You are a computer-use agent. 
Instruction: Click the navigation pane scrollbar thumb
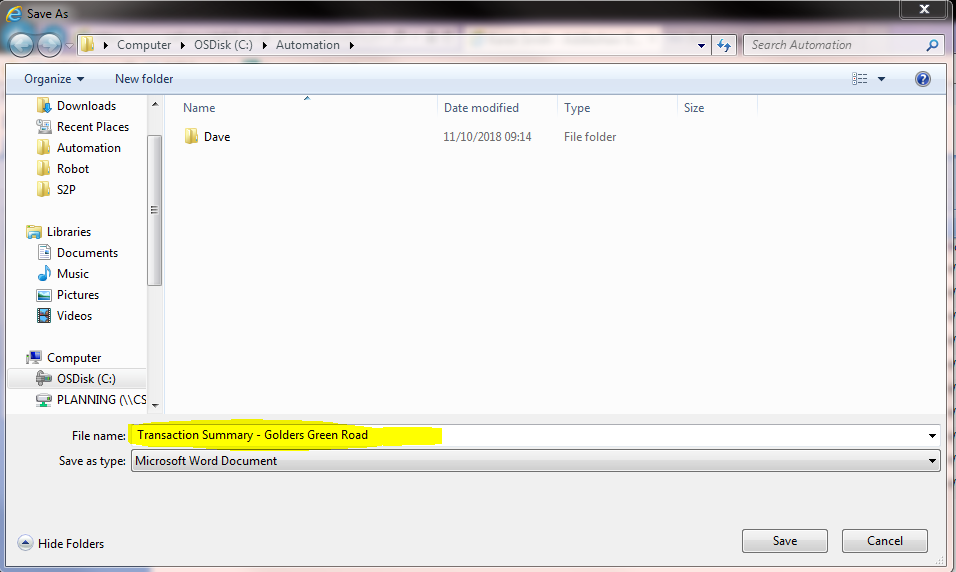coord(155,210)
